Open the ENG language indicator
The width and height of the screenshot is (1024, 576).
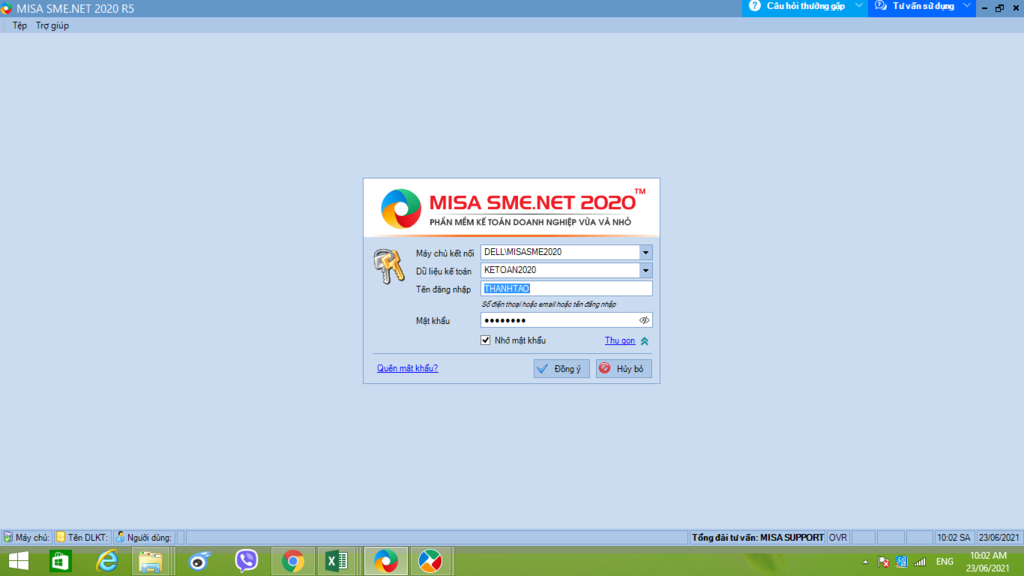coord(944,562)
